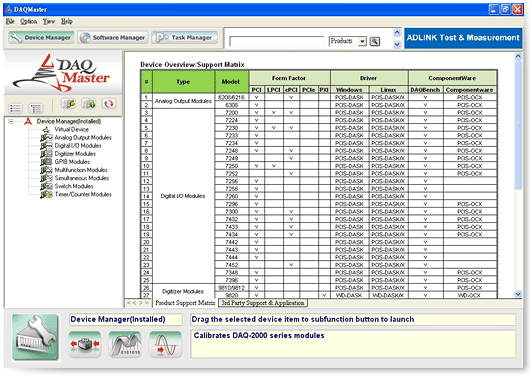Click the Analog Output Modules tree icon
This screenshot has height=376, width=532.
(46, 137)
